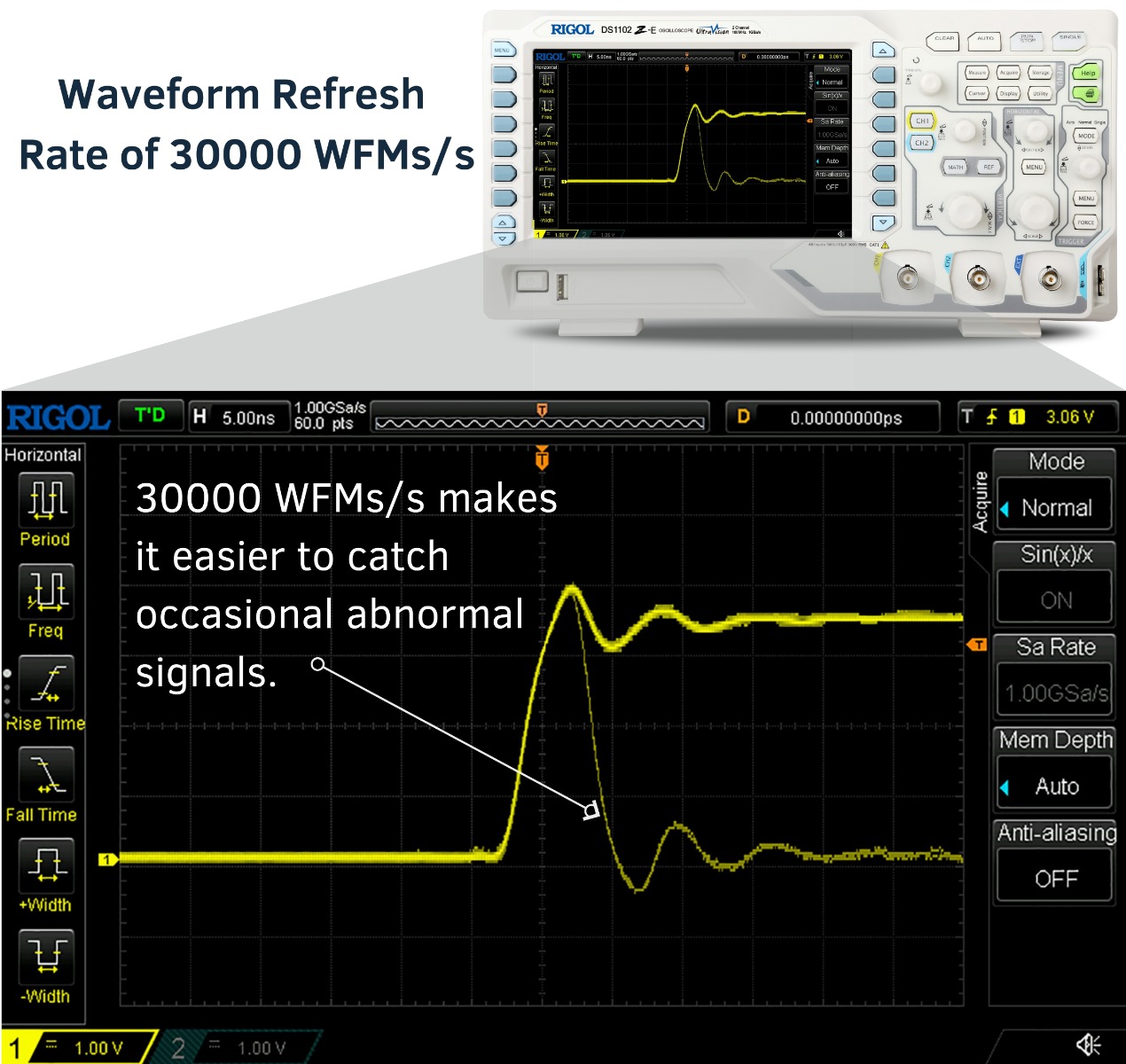Click the Print button below Help on front panel

pos(1087,94)
